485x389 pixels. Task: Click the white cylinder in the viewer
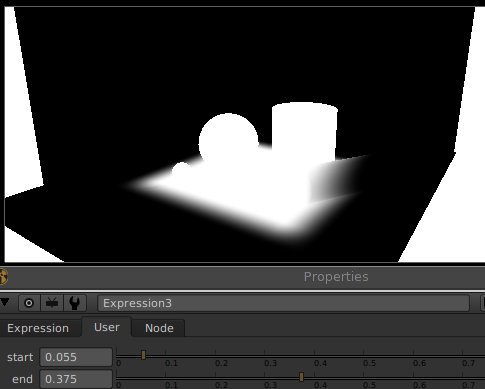[x=304, y=132]
